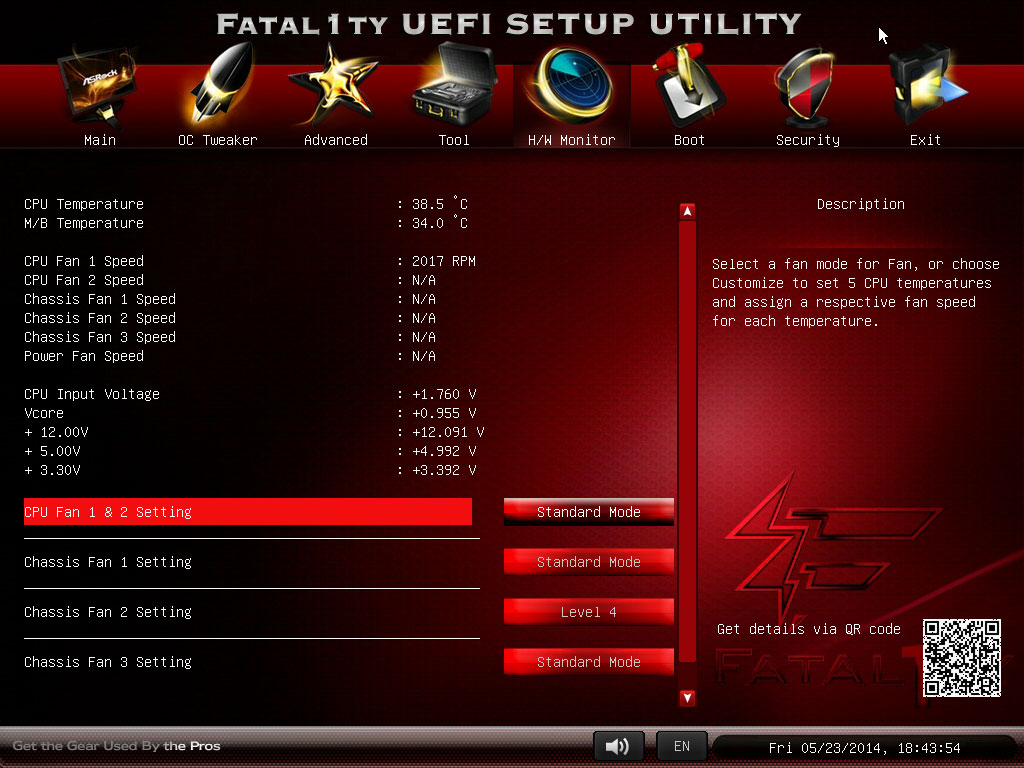
Task: Switch to the Main tab label
Action: (x=100, y=140)
